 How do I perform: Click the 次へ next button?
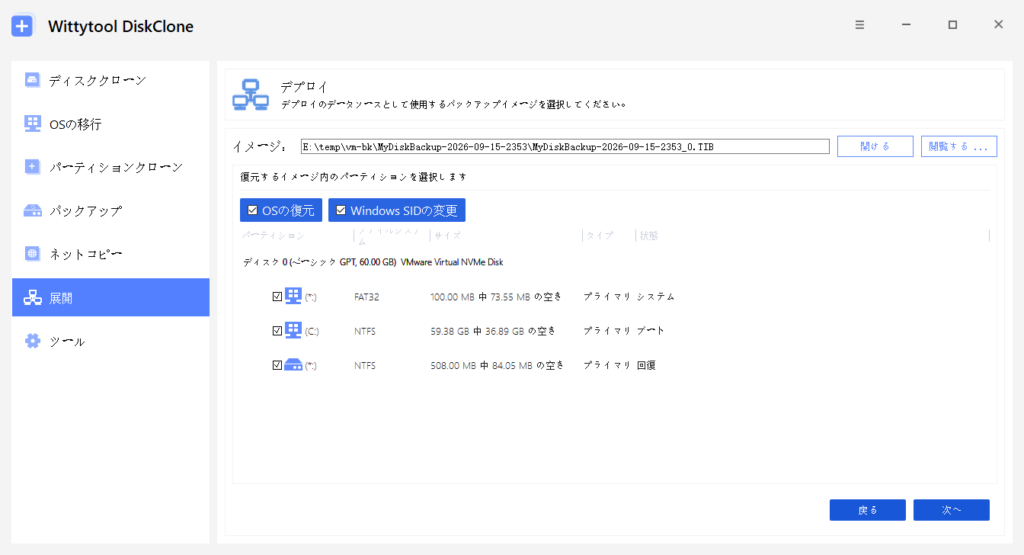tap(952, 510)
